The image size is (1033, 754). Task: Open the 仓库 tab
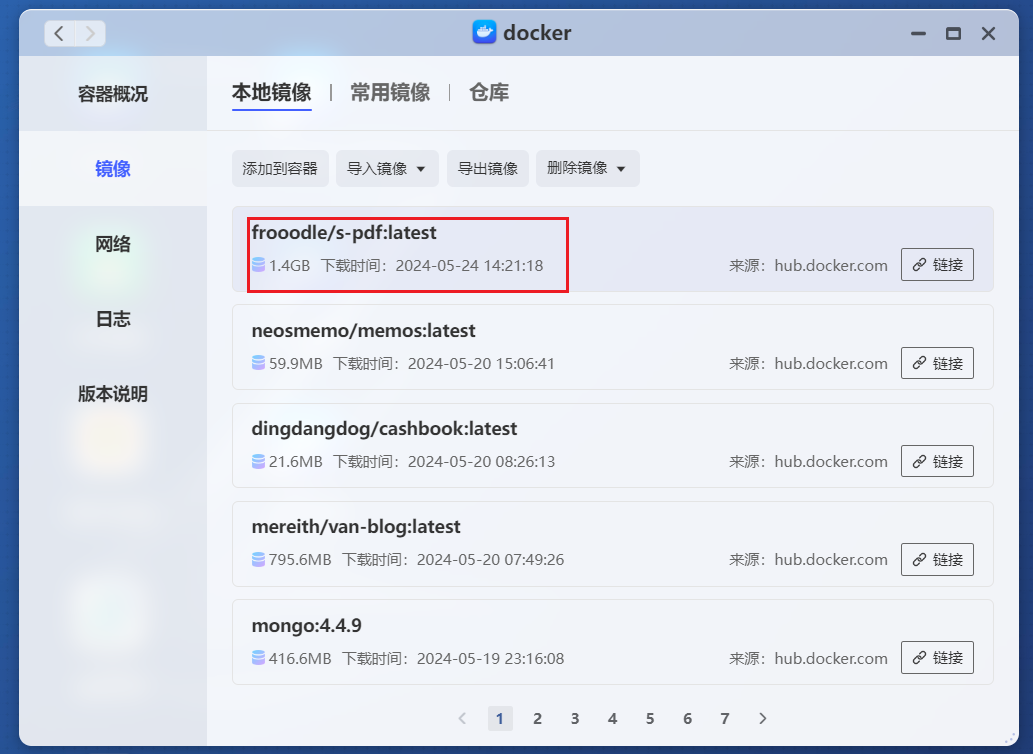[x=489, y=91]
